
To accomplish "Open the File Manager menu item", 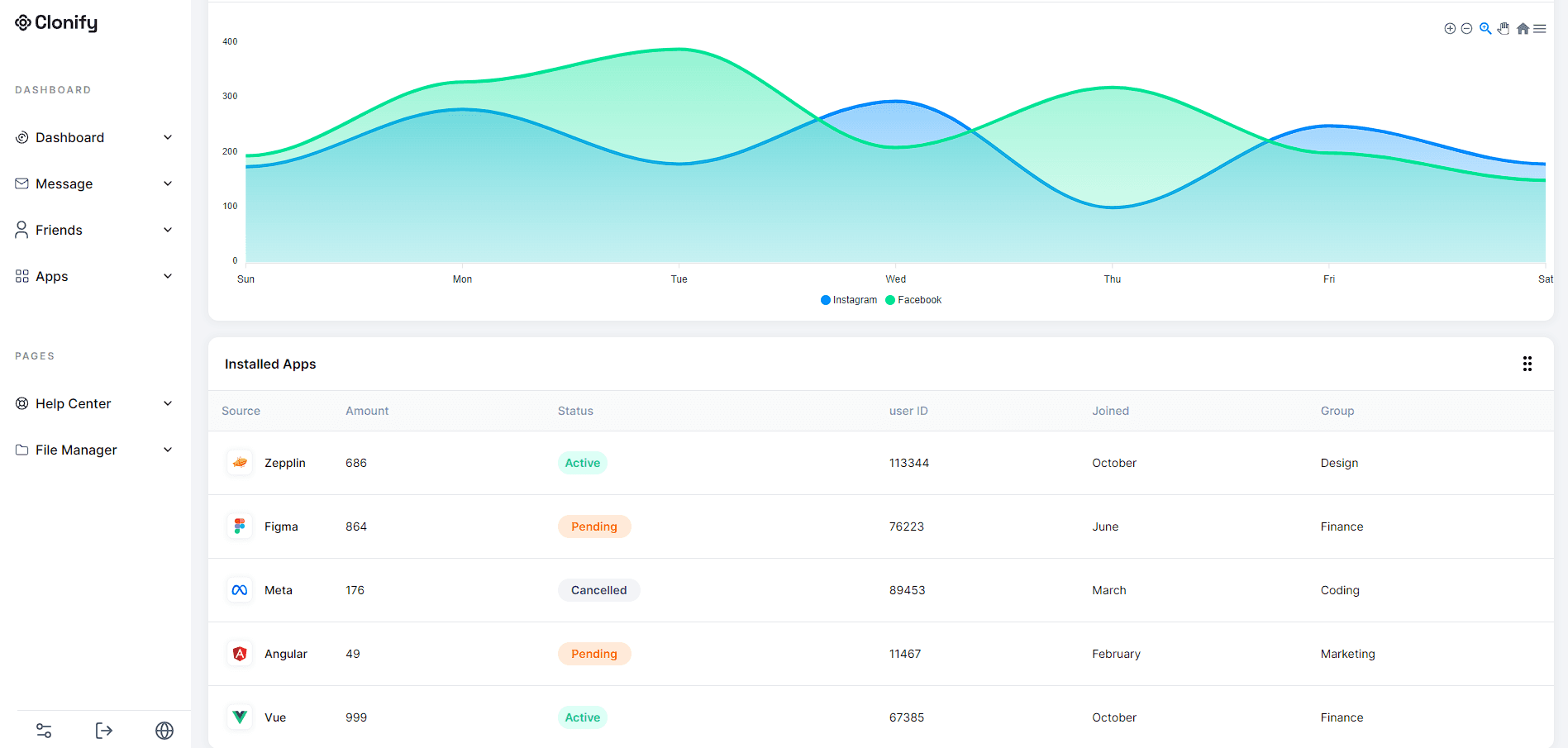I will click(95, 450).
